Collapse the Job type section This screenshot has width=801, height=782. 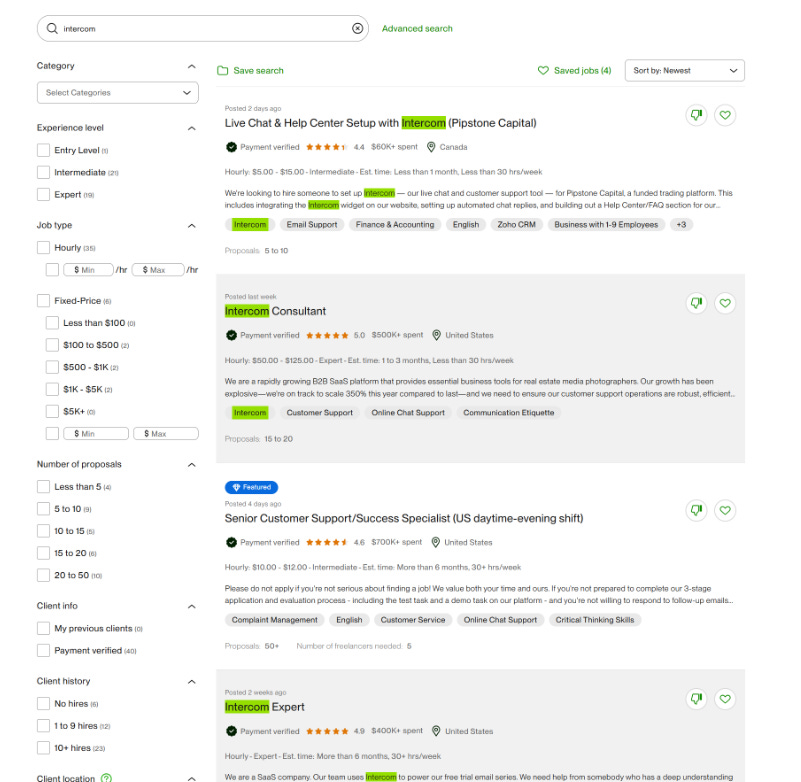[192, 226]
